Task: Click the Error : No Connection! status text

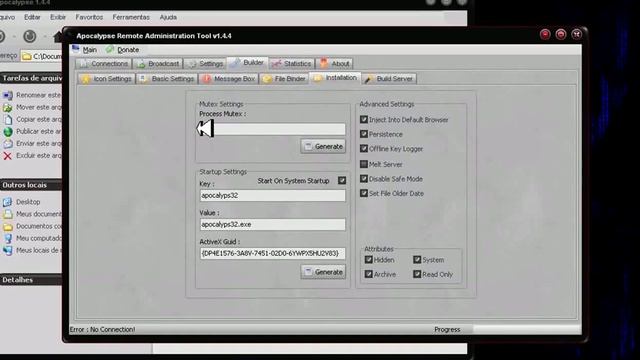Action: 102,329
